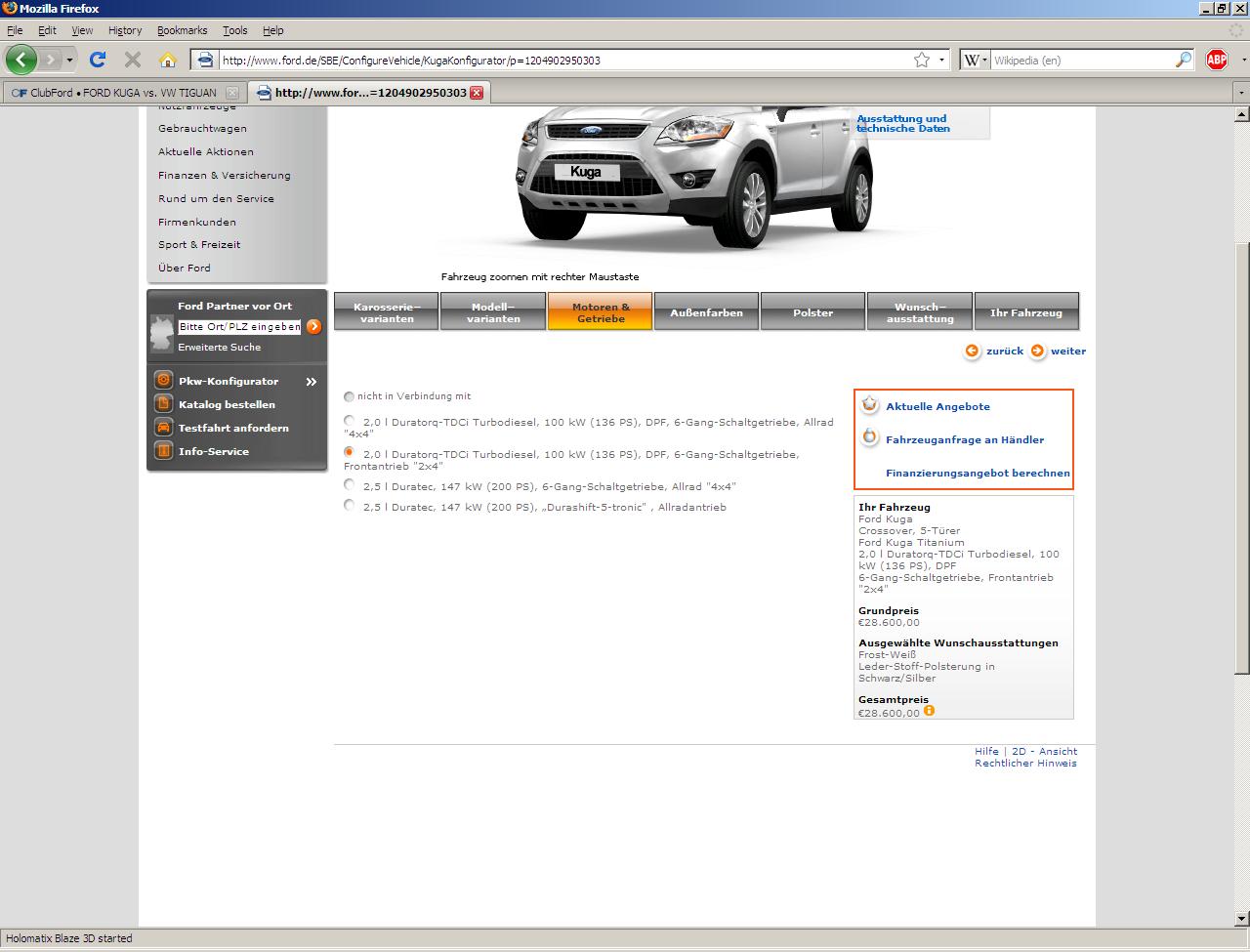This screenshot has width=1250, height=952.
Task: Click the Adblock Plus ABP icon
Action: (x=1216, y=60)
